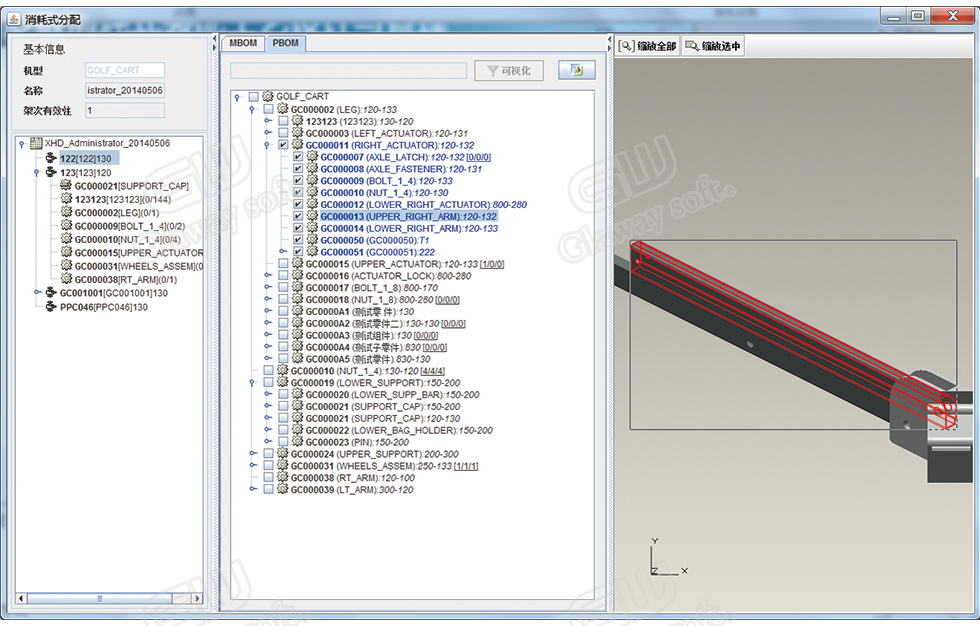The image size is (980, 626).
Task: Collapse the GOLF_CART root node
Action: 238,97
